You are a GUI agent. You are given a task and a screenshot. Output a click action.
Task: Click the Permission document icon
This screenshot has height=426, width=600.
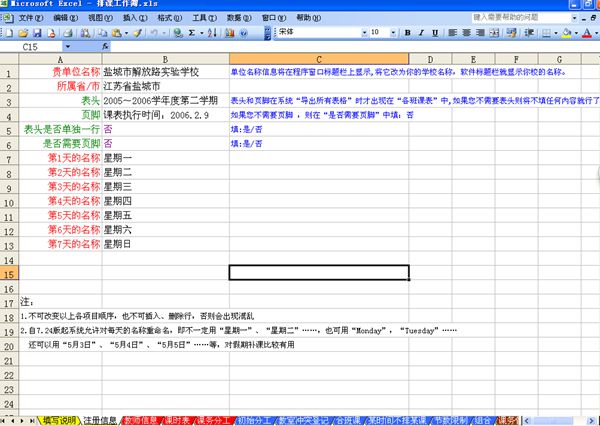point(51,33)
